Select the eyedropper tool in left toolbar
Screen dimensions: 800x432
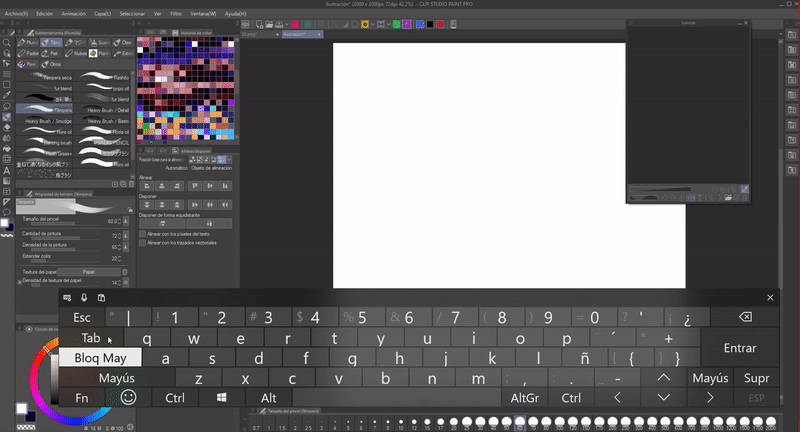[x=7, y=95]
